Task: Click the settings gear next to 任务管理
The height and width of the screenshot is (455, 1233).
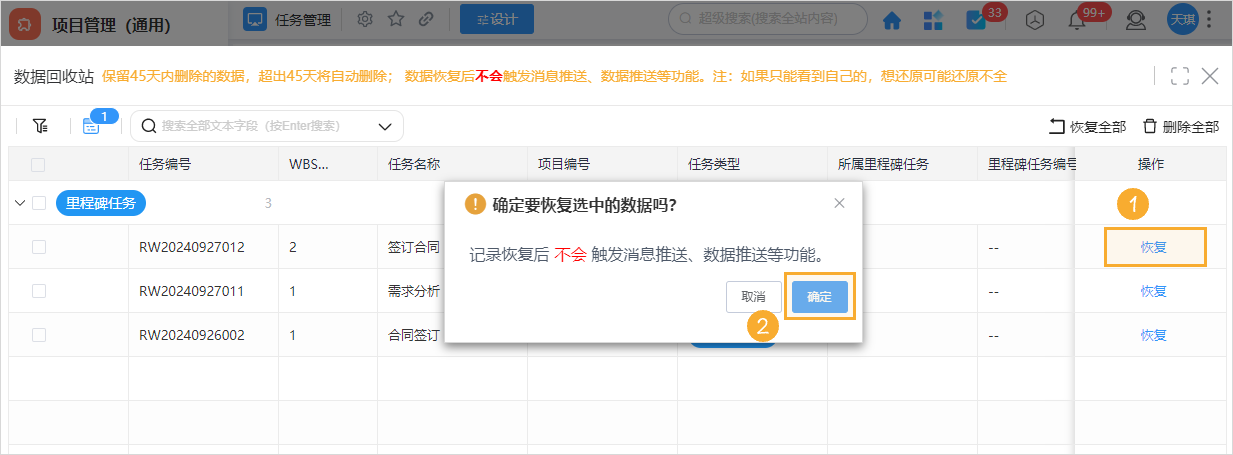Action: [365, 18]
